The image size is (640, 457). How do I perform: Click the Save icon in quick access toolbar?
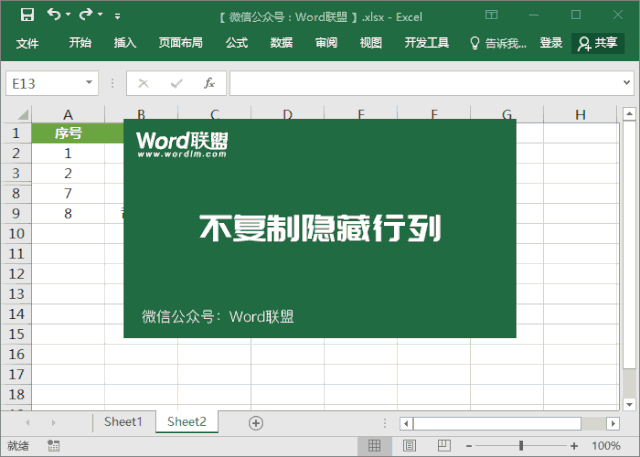click(x=27, y=15)
